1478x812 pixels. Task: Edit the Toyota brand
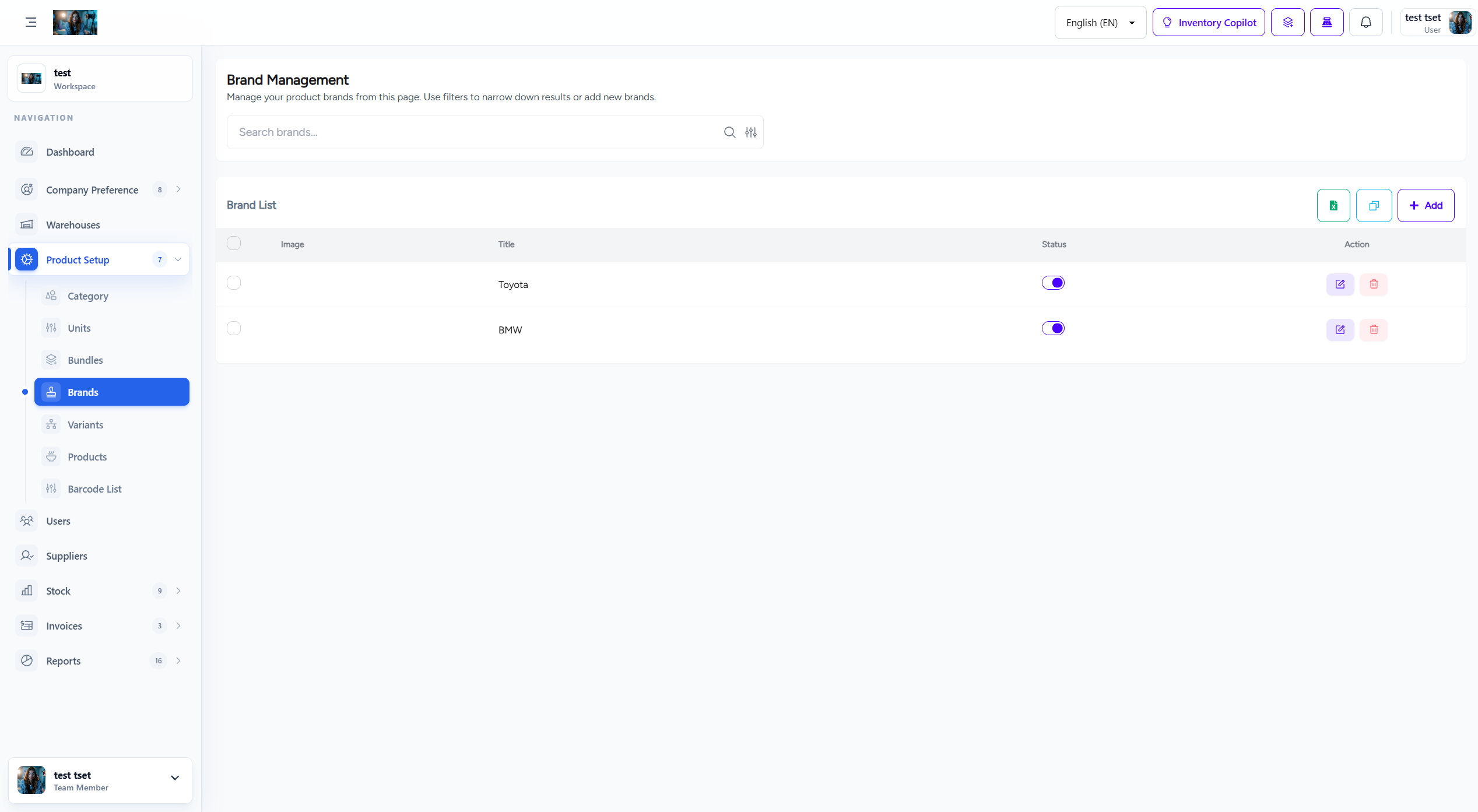1340,284
